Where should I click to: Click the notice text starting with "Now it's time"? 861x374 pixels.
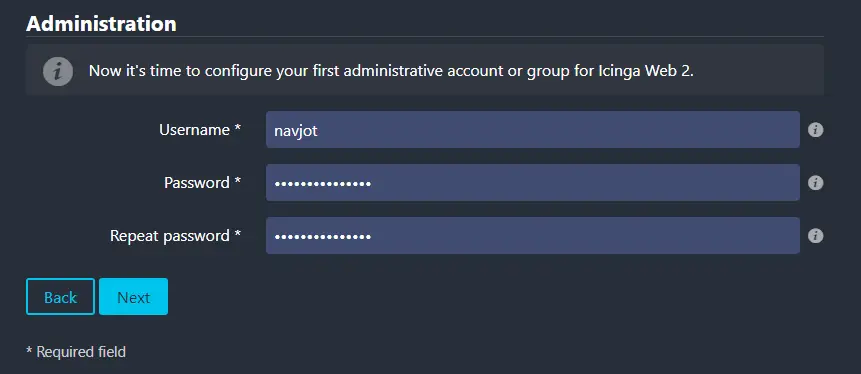[392, 71]
